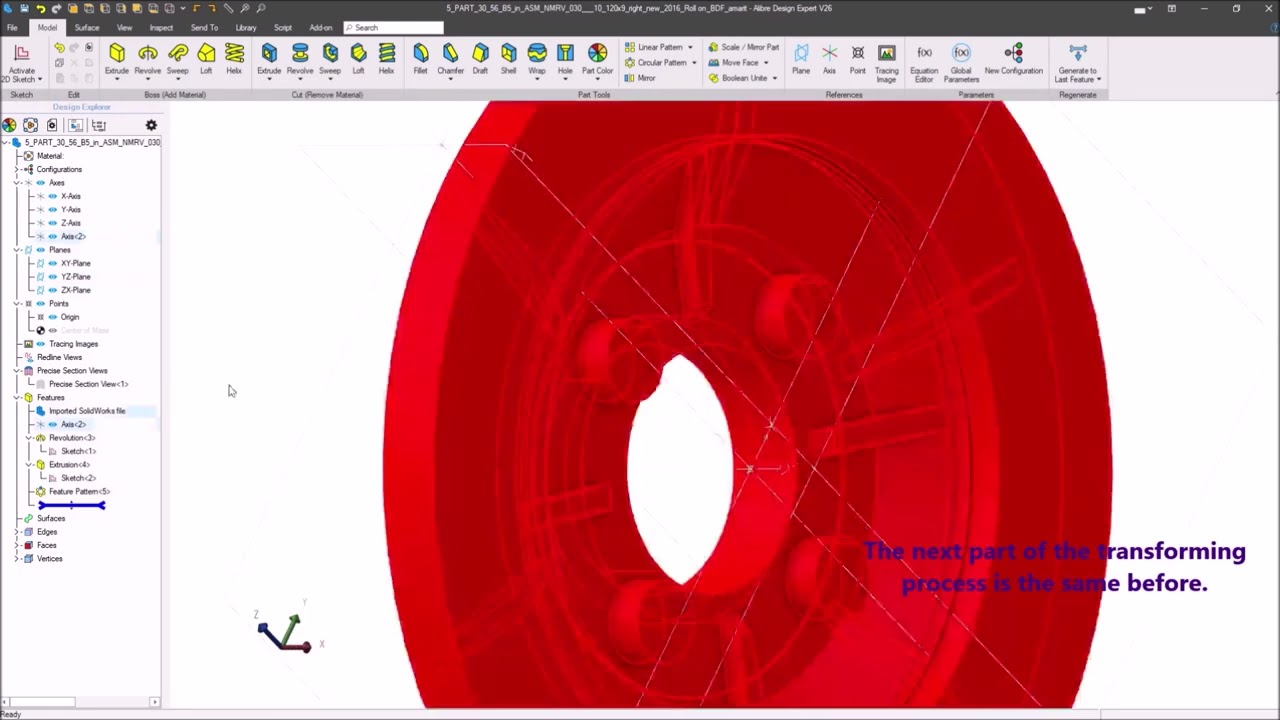This screenshot has height=720, width=1280.
Task: Create a reference Point
Action: (858, 58)
